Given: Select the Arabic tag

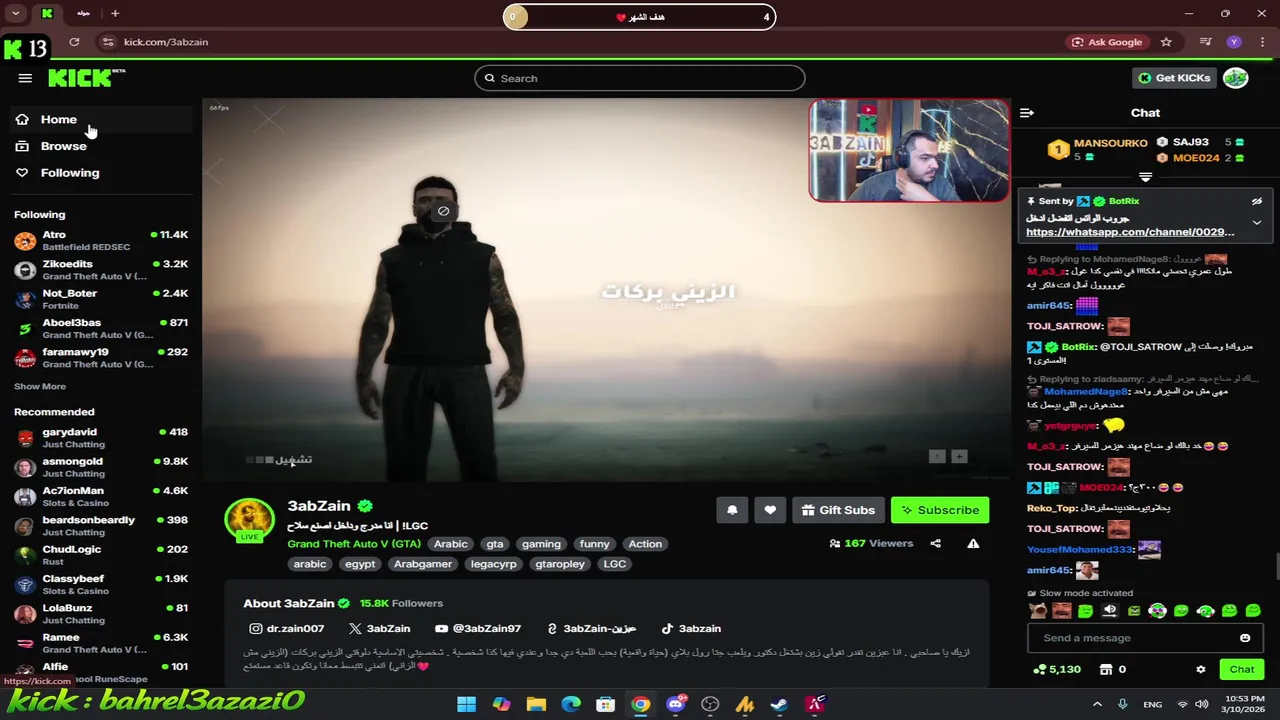Looking at the screenshot, I should (450, 544).
